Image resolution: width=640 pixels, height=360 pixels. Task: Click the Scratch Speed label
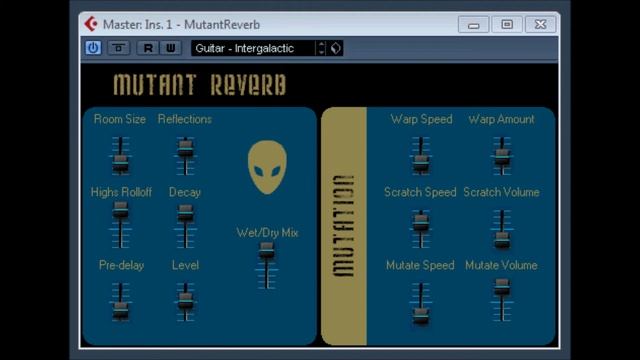[420, 192]
